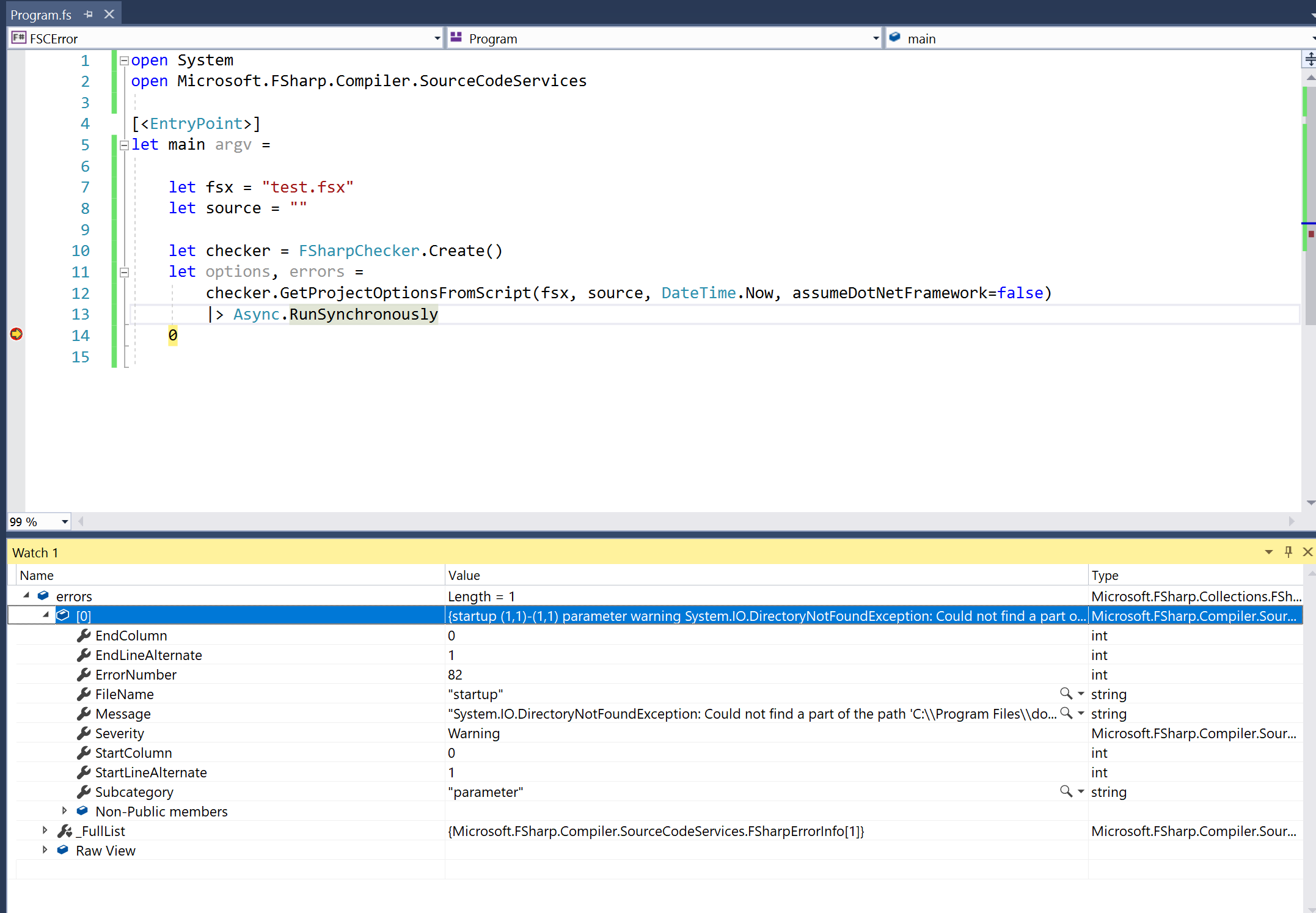The width and height of the screenshot is (1316, 913).
Task: Open visualizer dropdown for Message row
Action: (x=1081, y=714)
